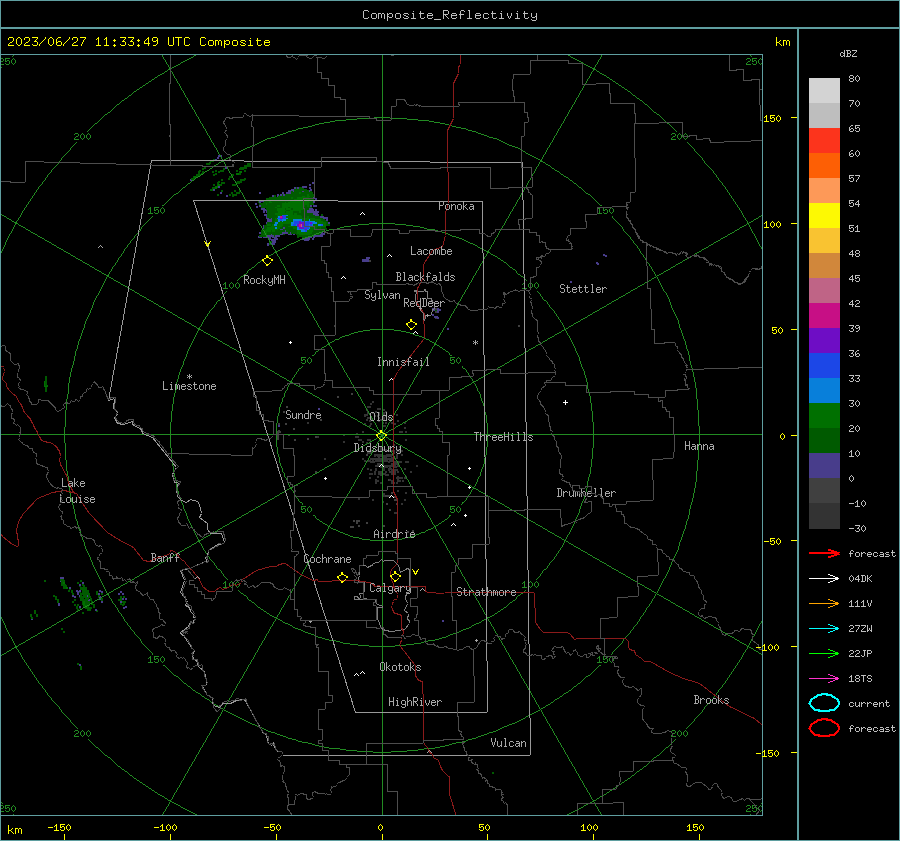Click the red forecast ellipse icon

click(824, 728)
